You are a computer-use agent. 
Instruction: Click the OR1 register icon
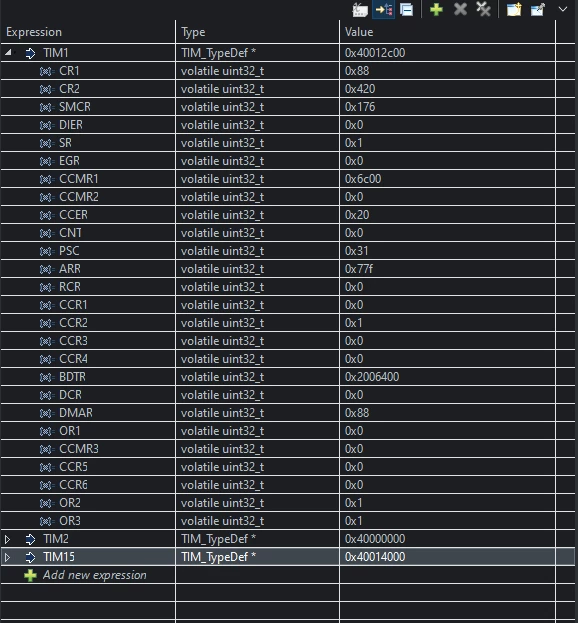tap(47, 431)
